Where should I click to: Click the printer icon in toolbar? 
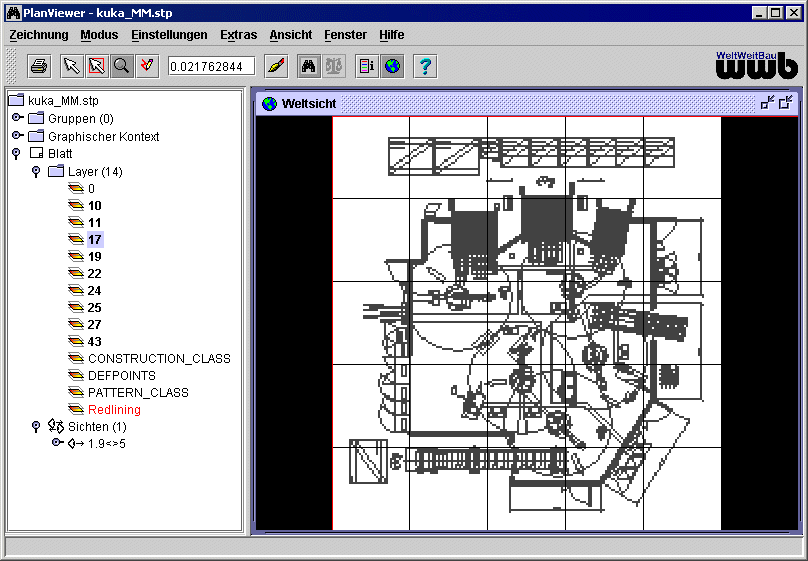[x=39, y=66]
